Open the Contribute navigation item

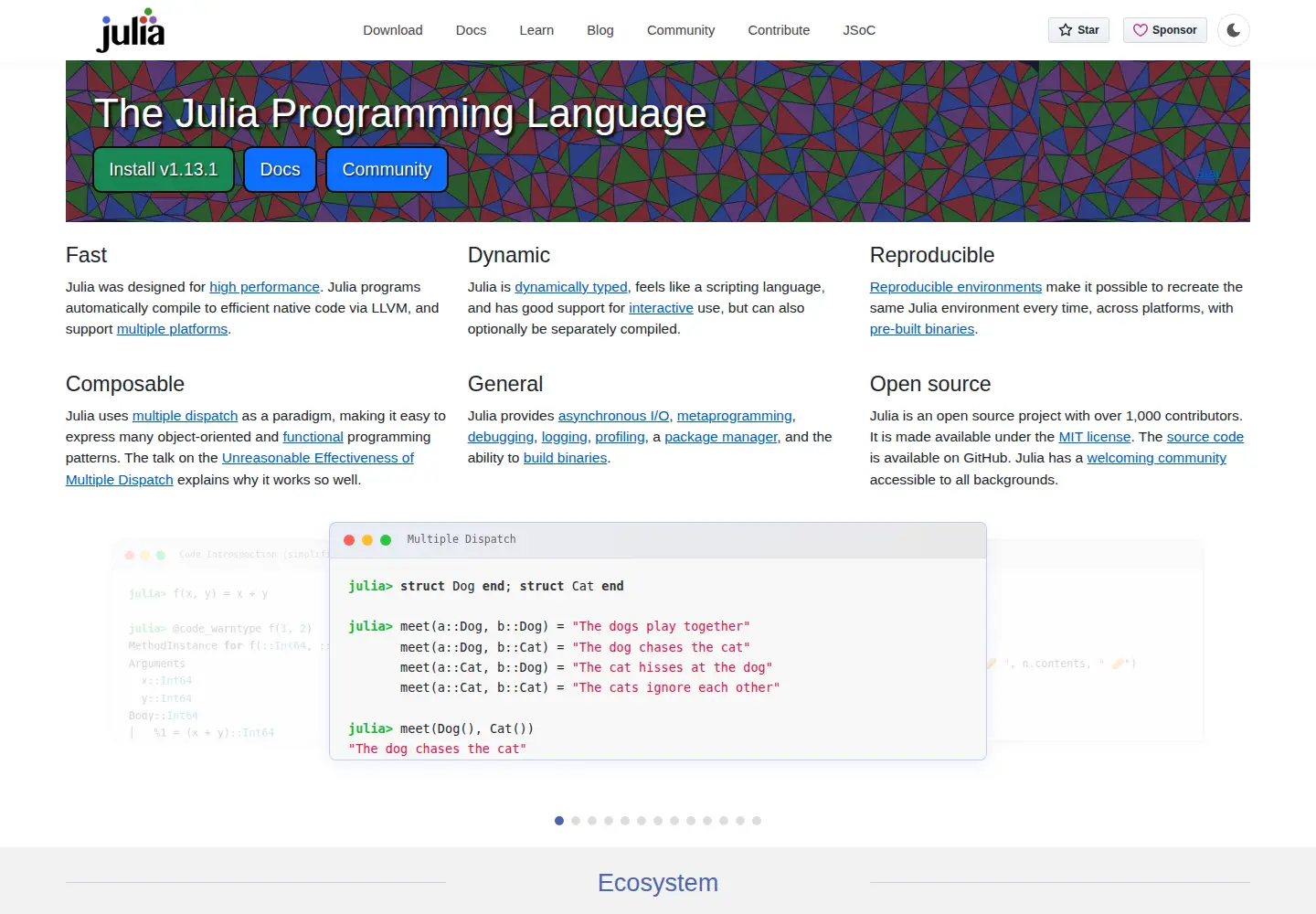coord(779,30)
